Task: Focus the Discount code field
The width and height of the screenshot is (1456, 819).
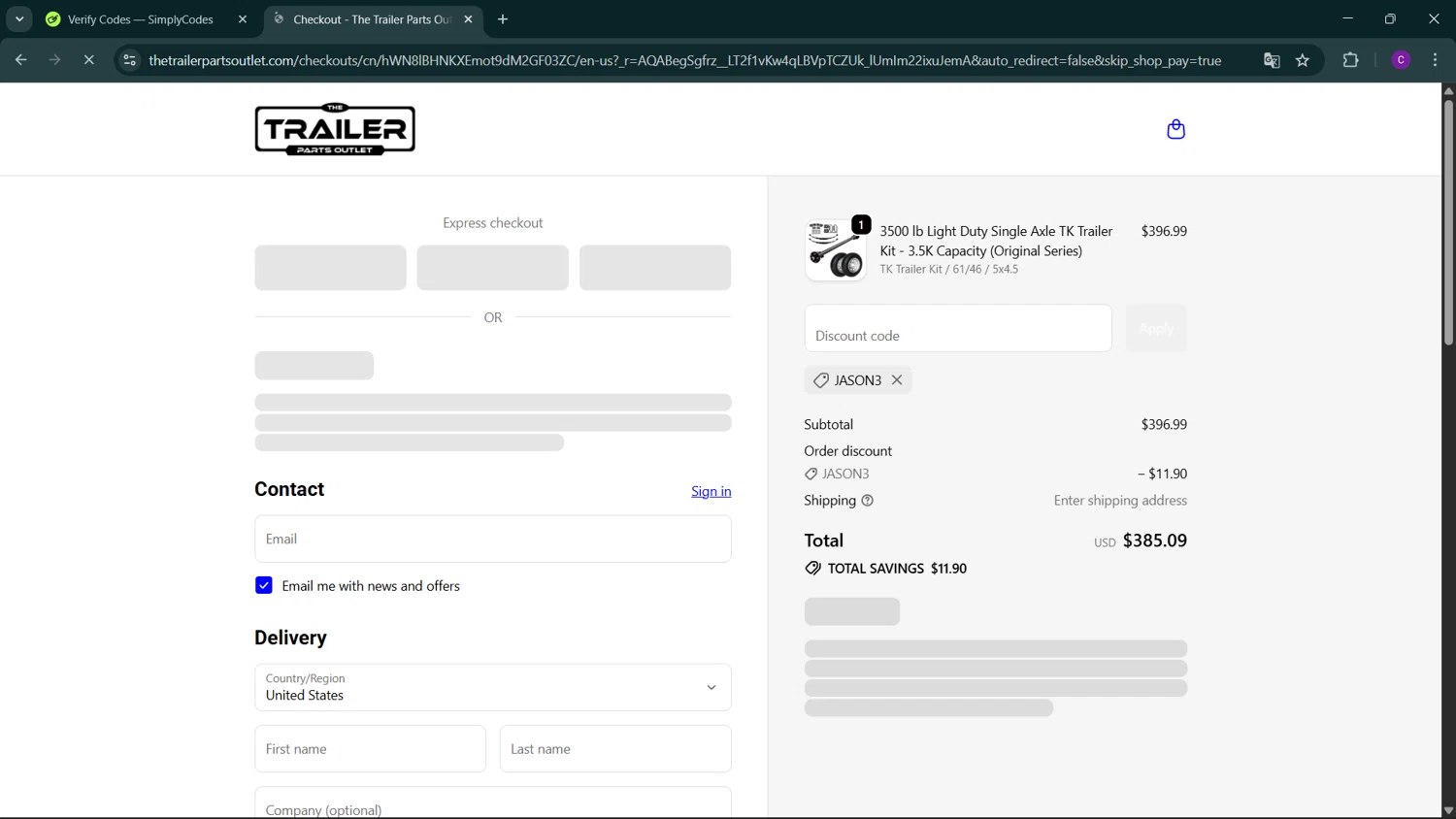Action: click(958, 328)
